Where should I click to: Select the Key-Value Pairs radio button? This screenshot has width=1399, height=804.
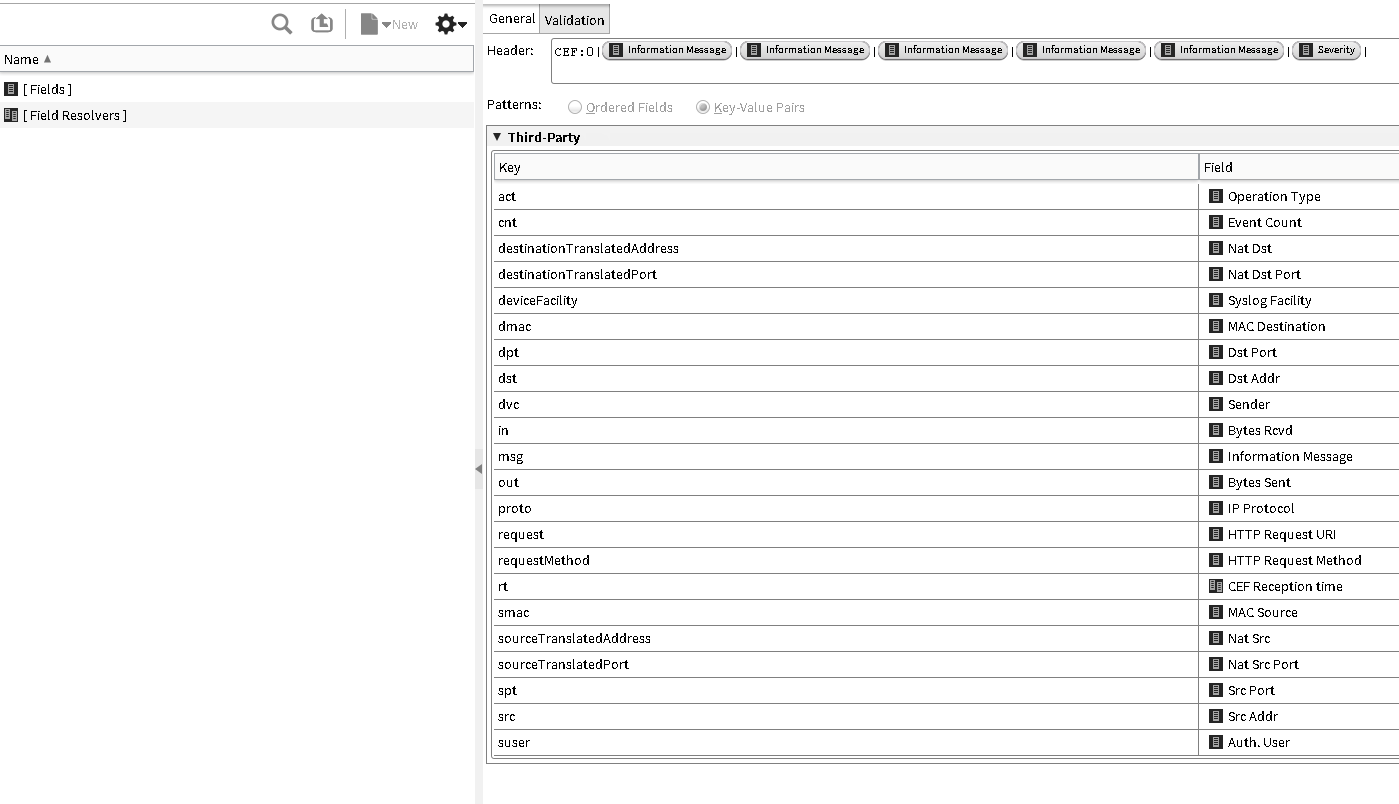pos(705,105)
